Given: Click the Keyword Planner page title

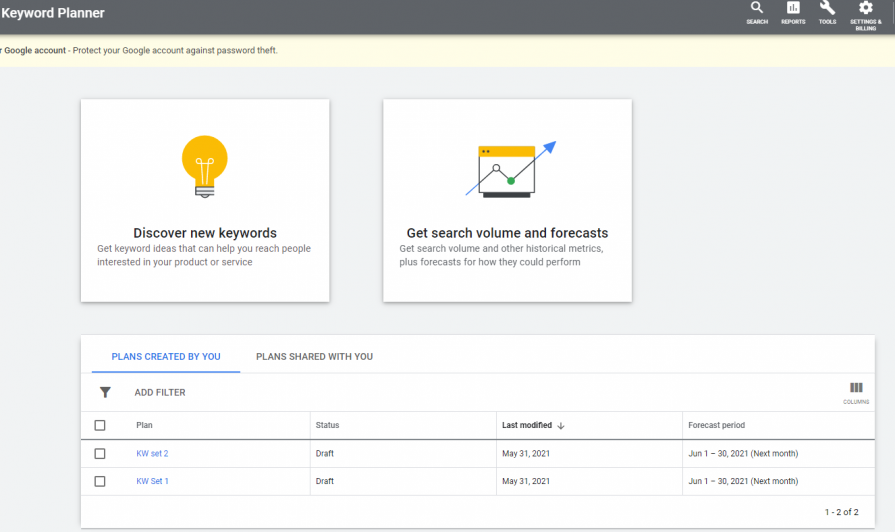Looking at the screenshot, I should coord(53,13).
